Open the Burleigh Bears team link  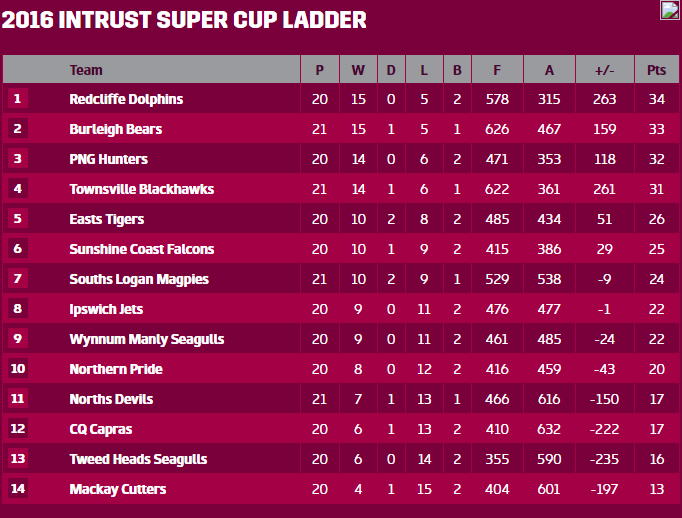point(115,129)
